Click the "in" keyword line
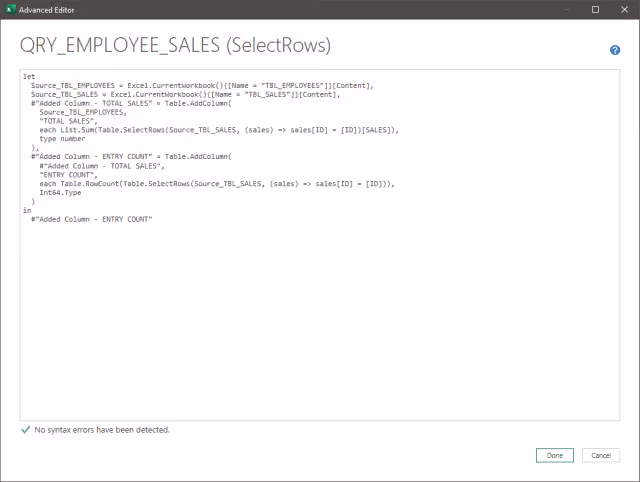 (x=27, y=210)
